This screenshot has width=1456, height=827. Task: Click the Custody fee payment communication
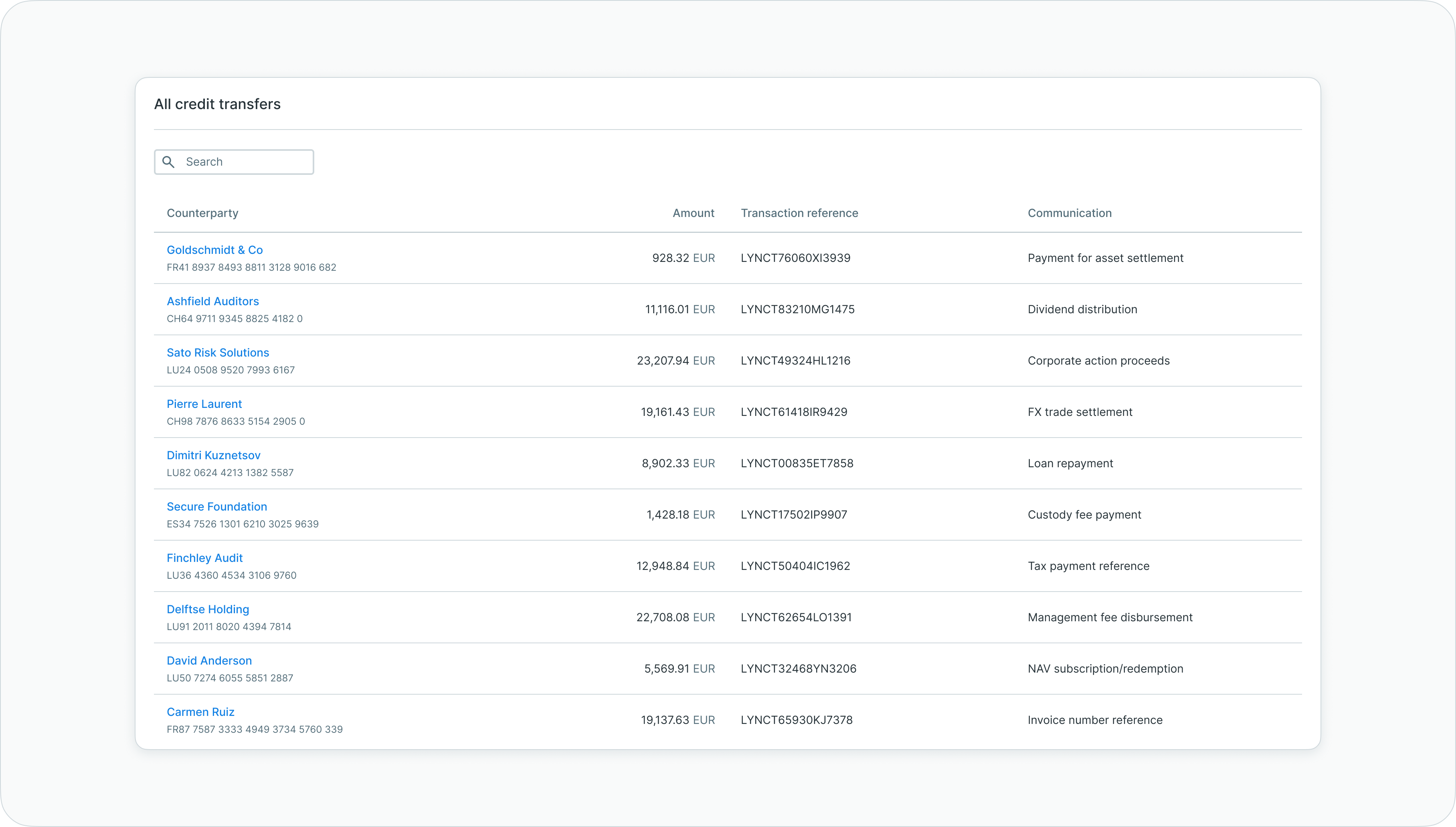pos(1084,515)
